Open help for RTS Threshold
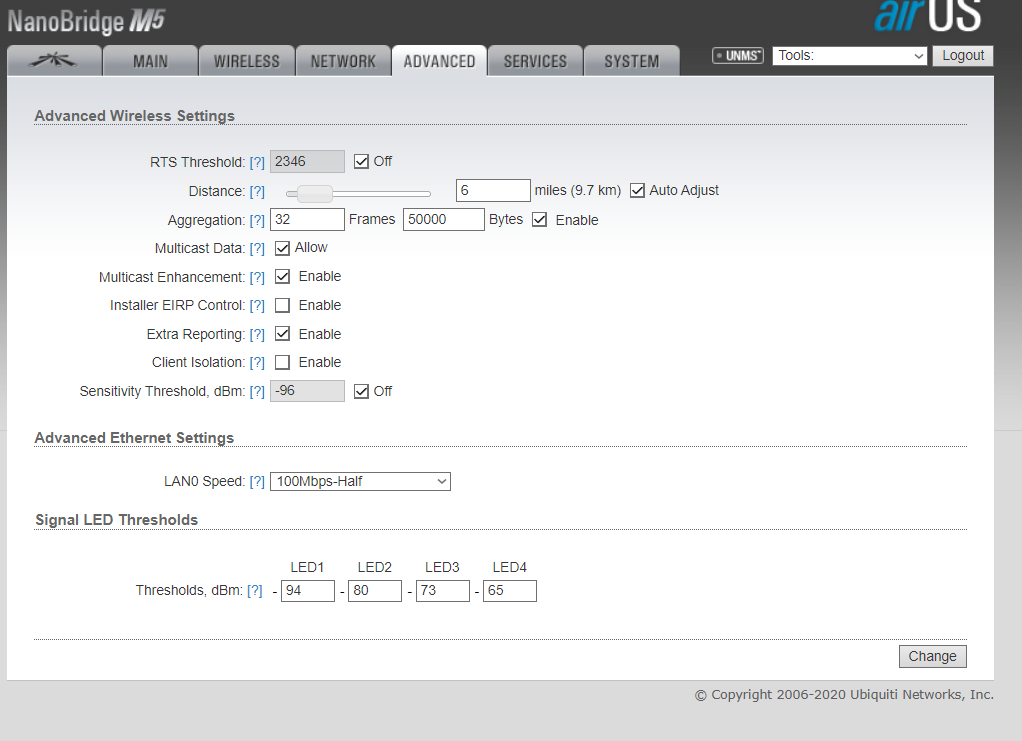Viewport: 1022px width, 741px height. [x=257, y=162]
